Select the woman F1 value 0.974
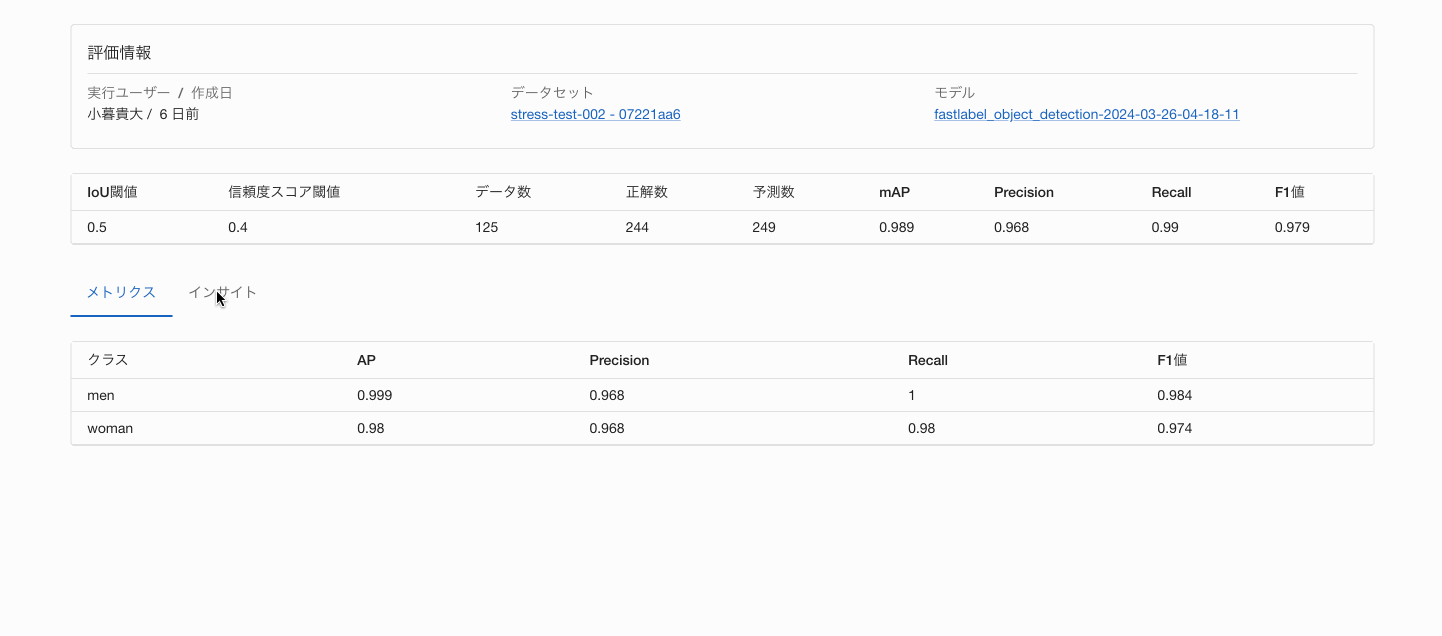The height and width of the screenshot is (636, 1442). click(x=1174, y=428)
